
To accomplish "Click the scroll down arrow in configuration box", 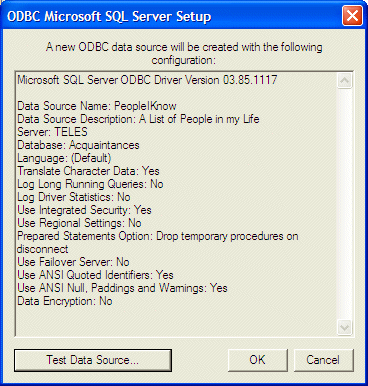I will click(x=344, y=327).
